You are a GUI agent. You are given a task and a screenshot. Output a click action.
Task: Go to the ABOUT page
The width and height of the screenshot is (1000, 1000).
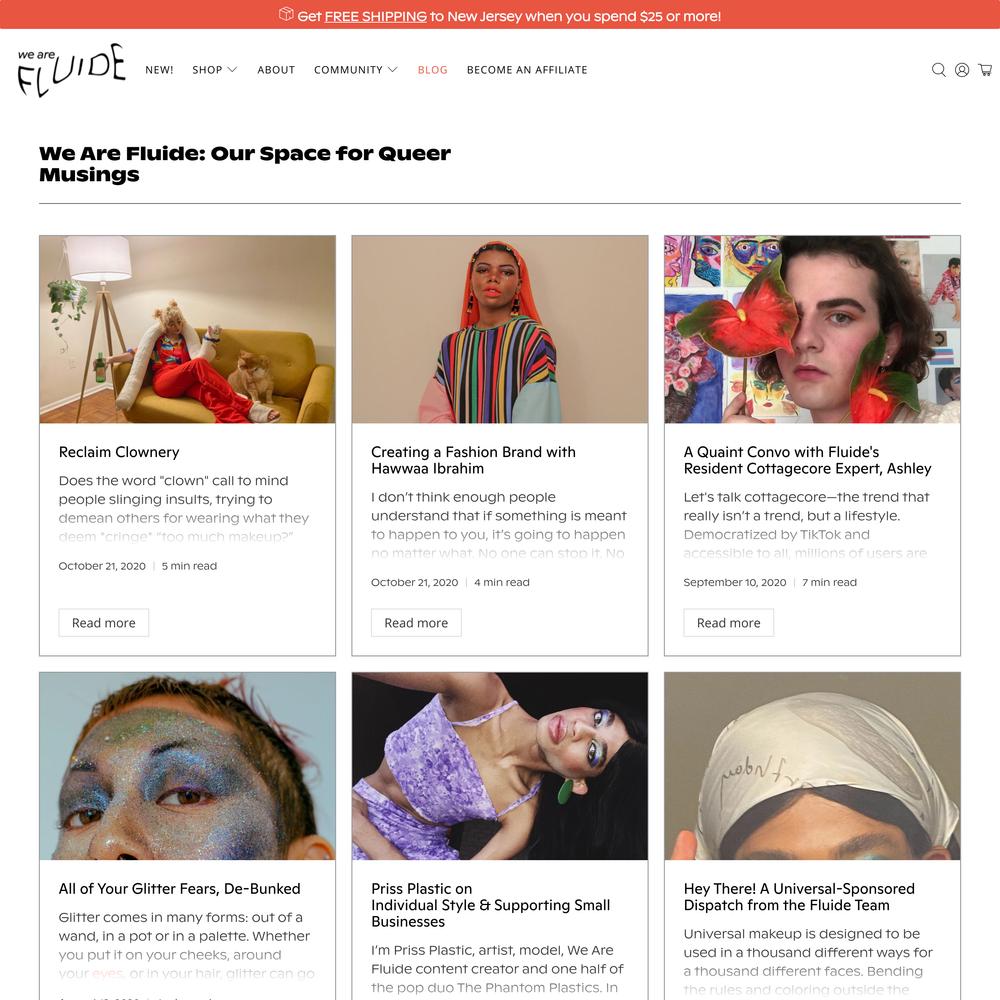point(276,70)
